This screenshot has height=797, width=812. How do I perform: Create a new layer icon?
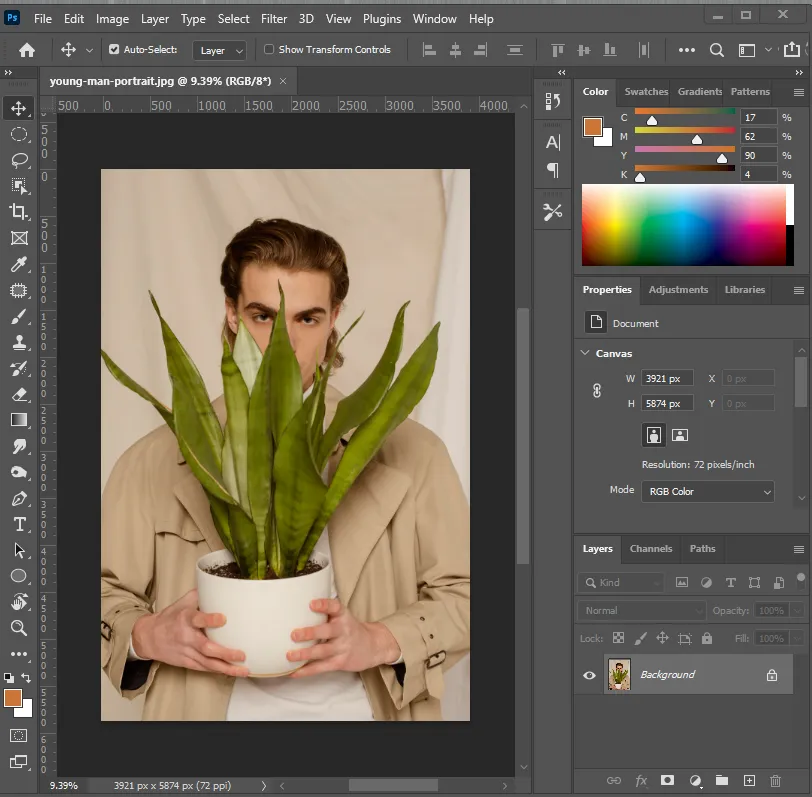[748, 780]
